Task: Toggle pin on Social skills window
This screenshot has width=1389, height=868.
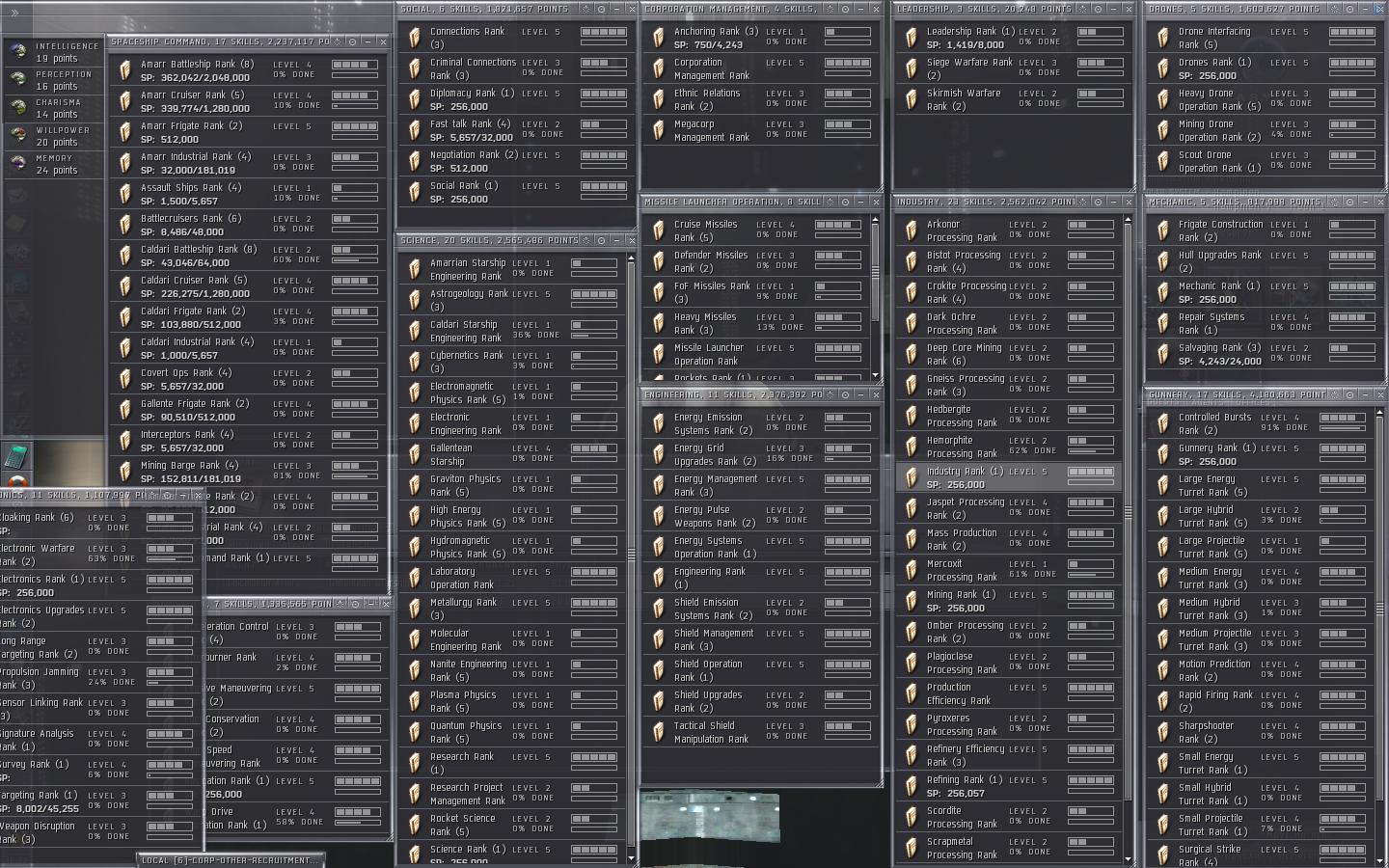Action: 586,9
